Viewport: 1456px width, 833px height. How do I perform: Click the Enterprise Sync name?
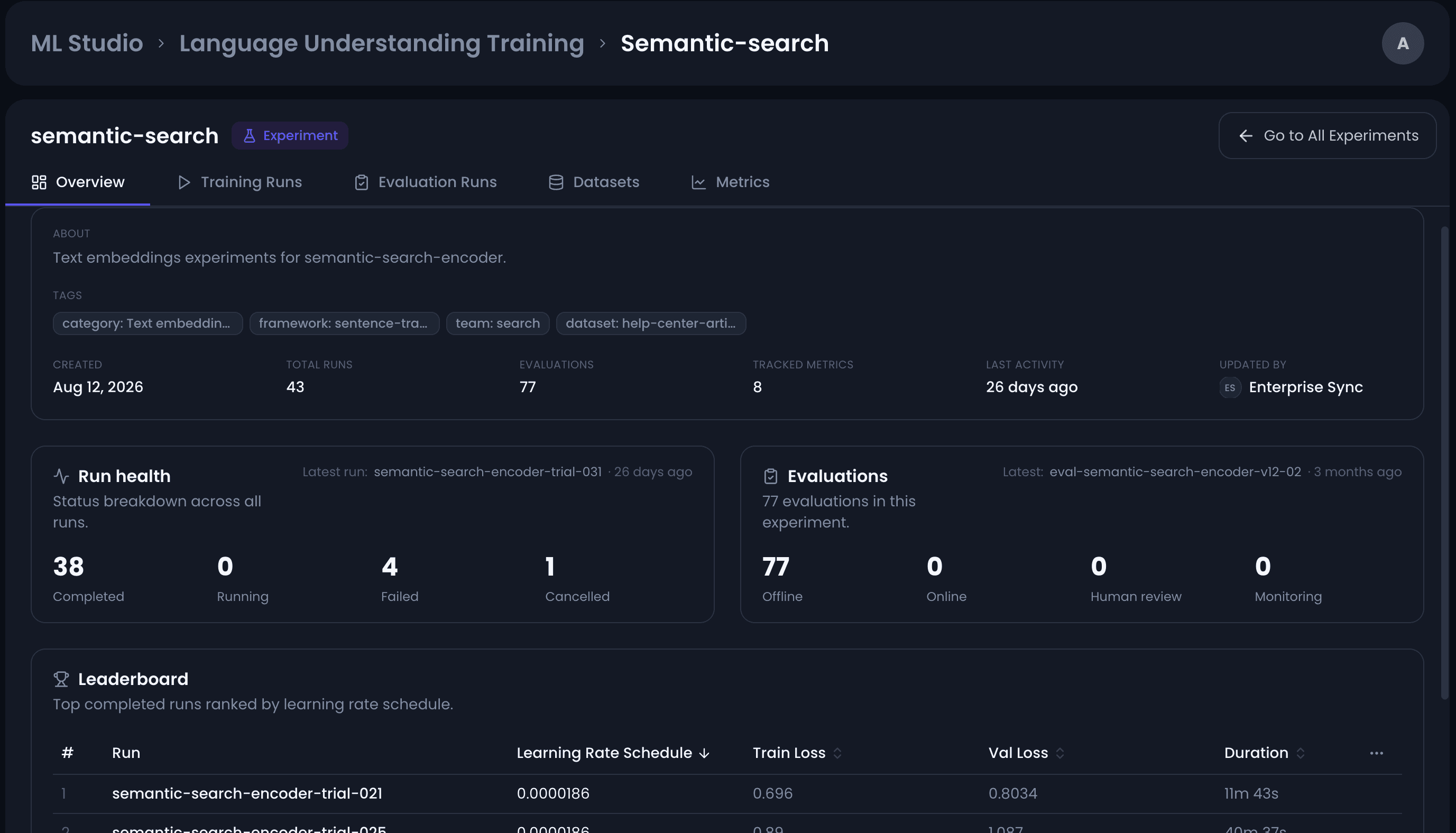coord(1305,387)
